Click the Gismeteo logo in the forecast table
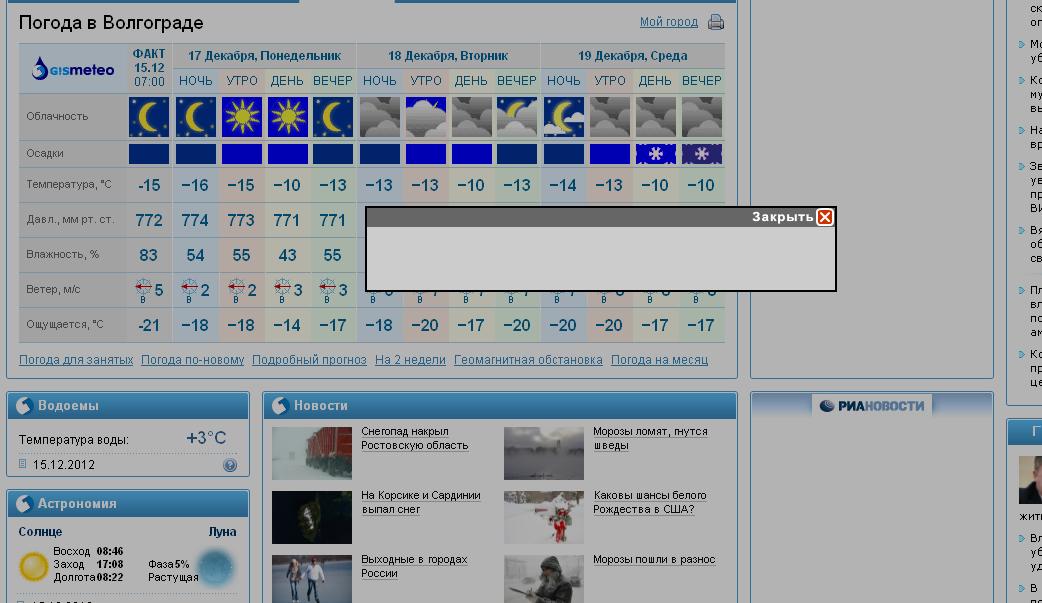 (73, 70)
